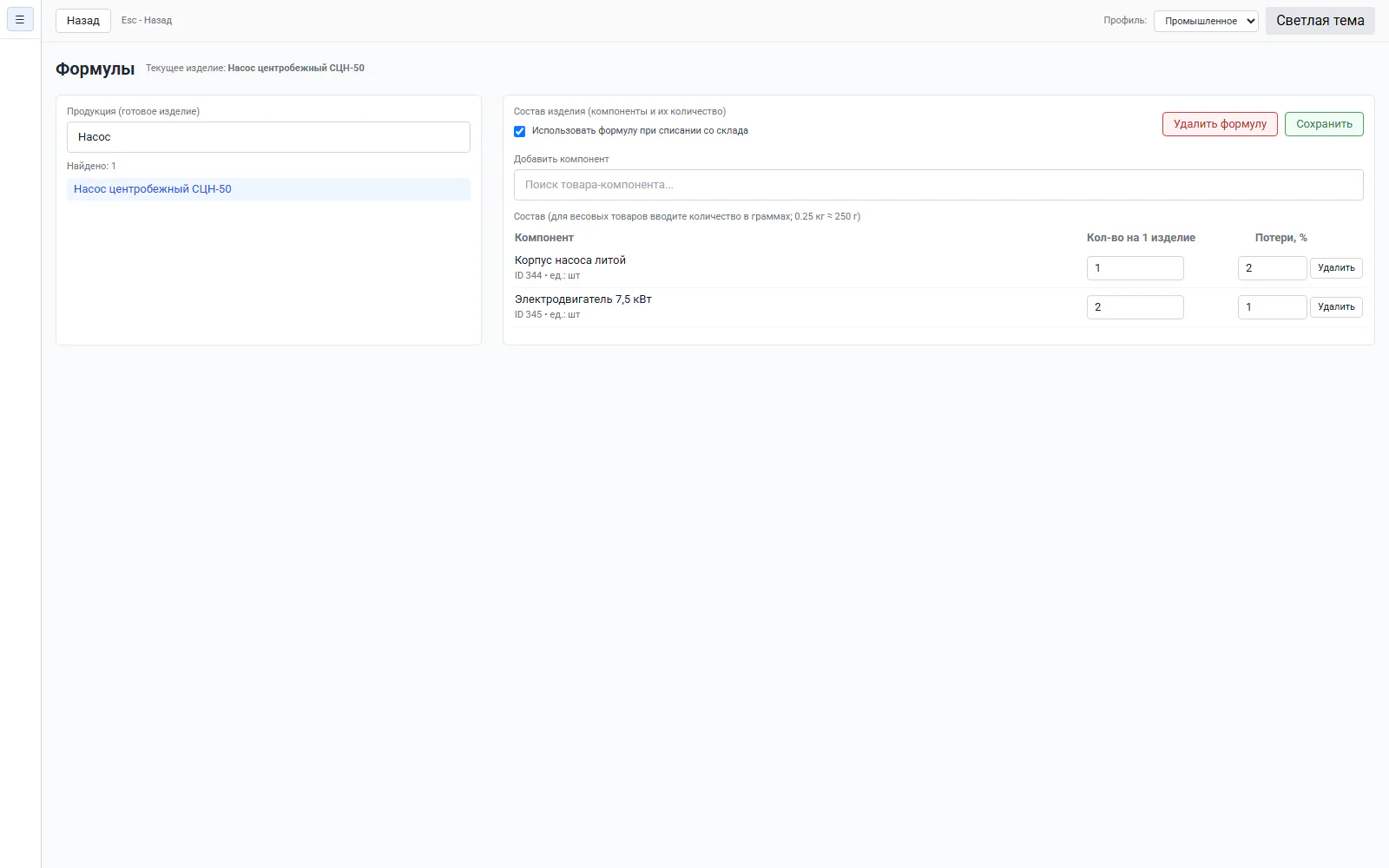Edit quantity for Электродвигатель 7,5 кВт
Viewport: 1389px width, 868px height.
tap(1135, 307)
